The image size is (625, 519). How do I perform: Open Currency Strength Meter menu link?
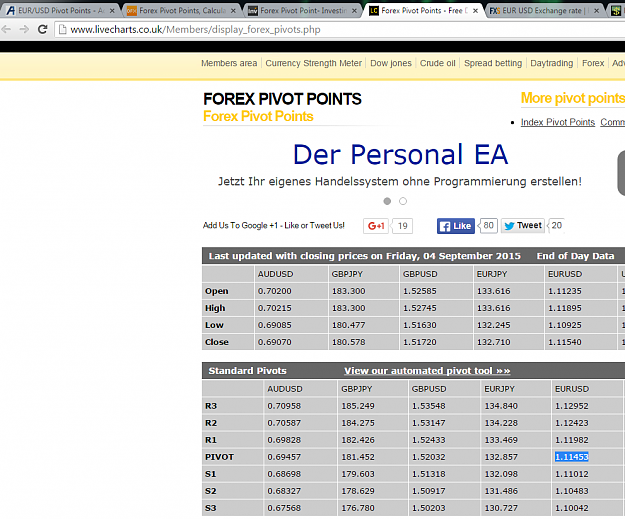tap(313, 63)
